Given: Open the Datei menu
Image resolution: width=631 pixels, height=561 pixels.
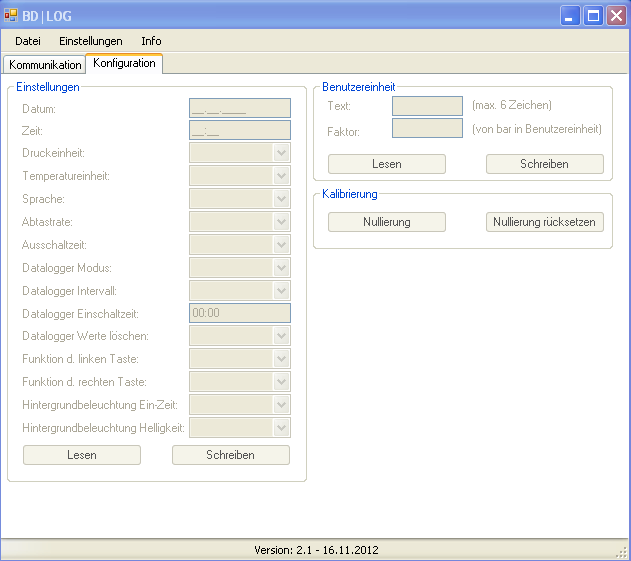Looking at the screenshot, I should pyautogui.click(x=28, y=41).
